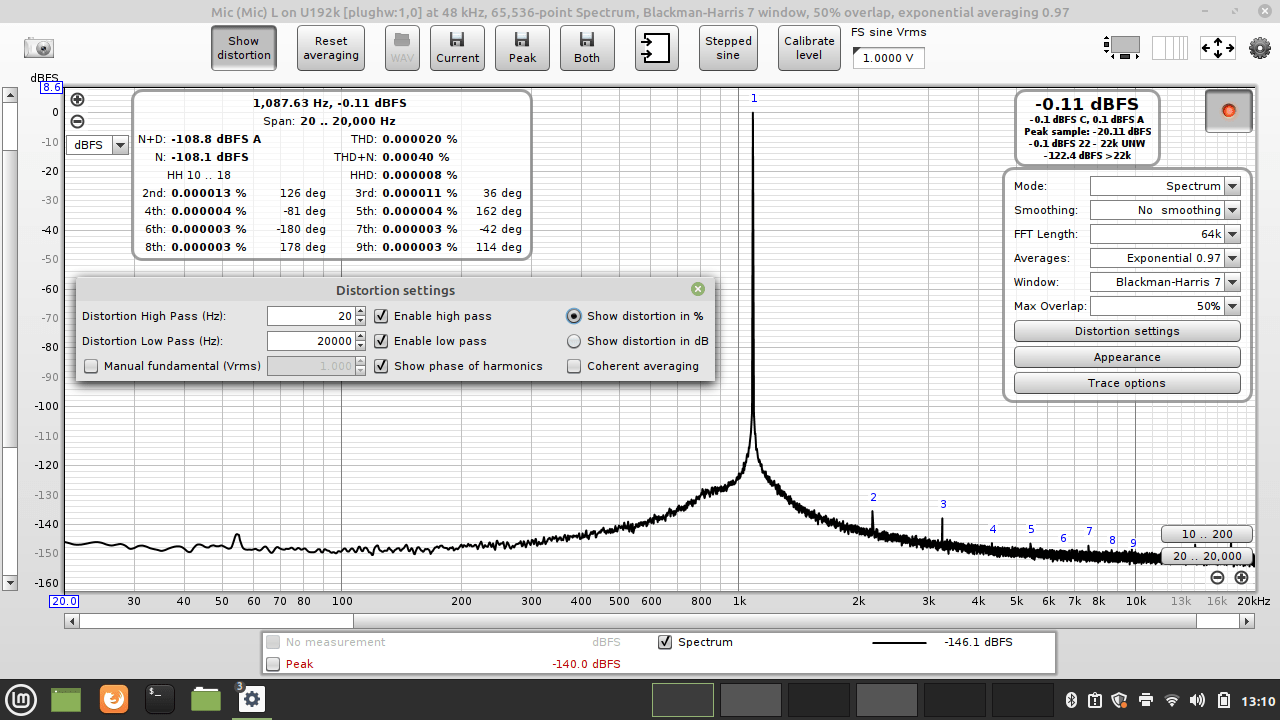Enable Coherent averaging checkbox
Screen dimensions: 1280x720
click(x=574, y=366)
